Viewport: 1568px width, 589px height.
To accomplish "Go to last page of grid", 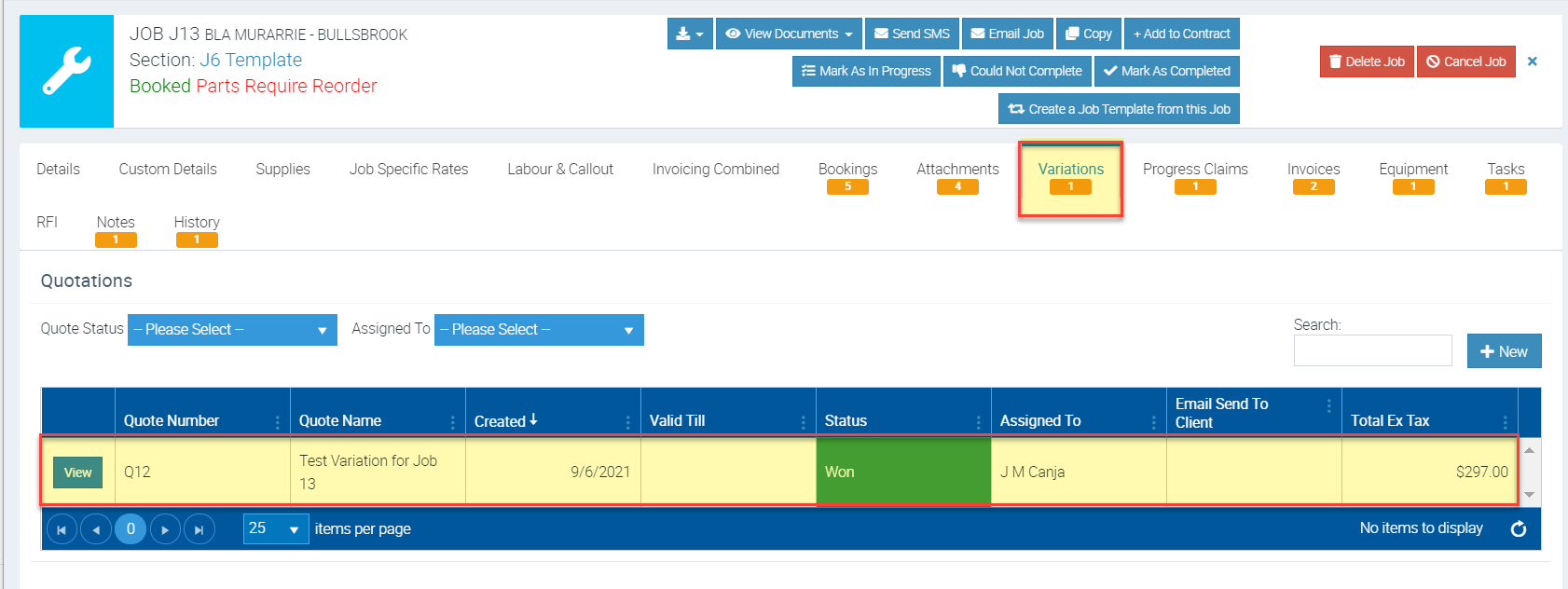I will [x=199, y=529].
